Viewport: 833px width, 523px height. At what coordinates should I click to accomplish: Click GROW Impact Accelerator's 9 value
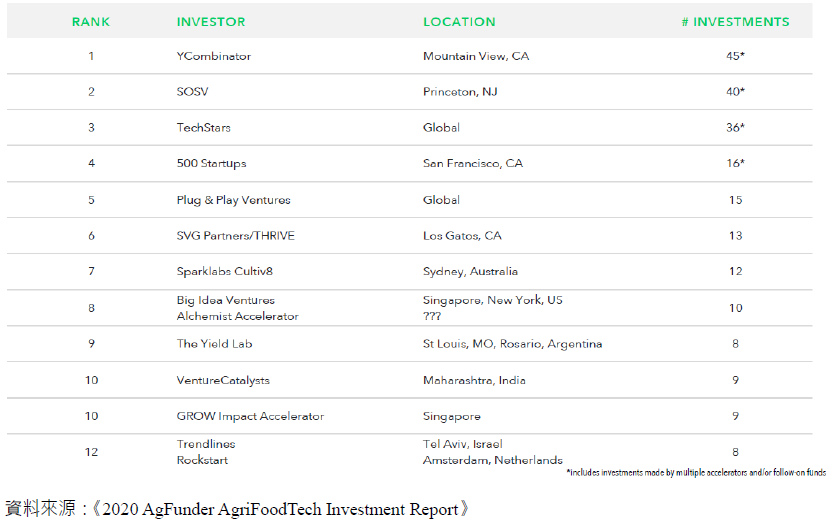[736, 416]
